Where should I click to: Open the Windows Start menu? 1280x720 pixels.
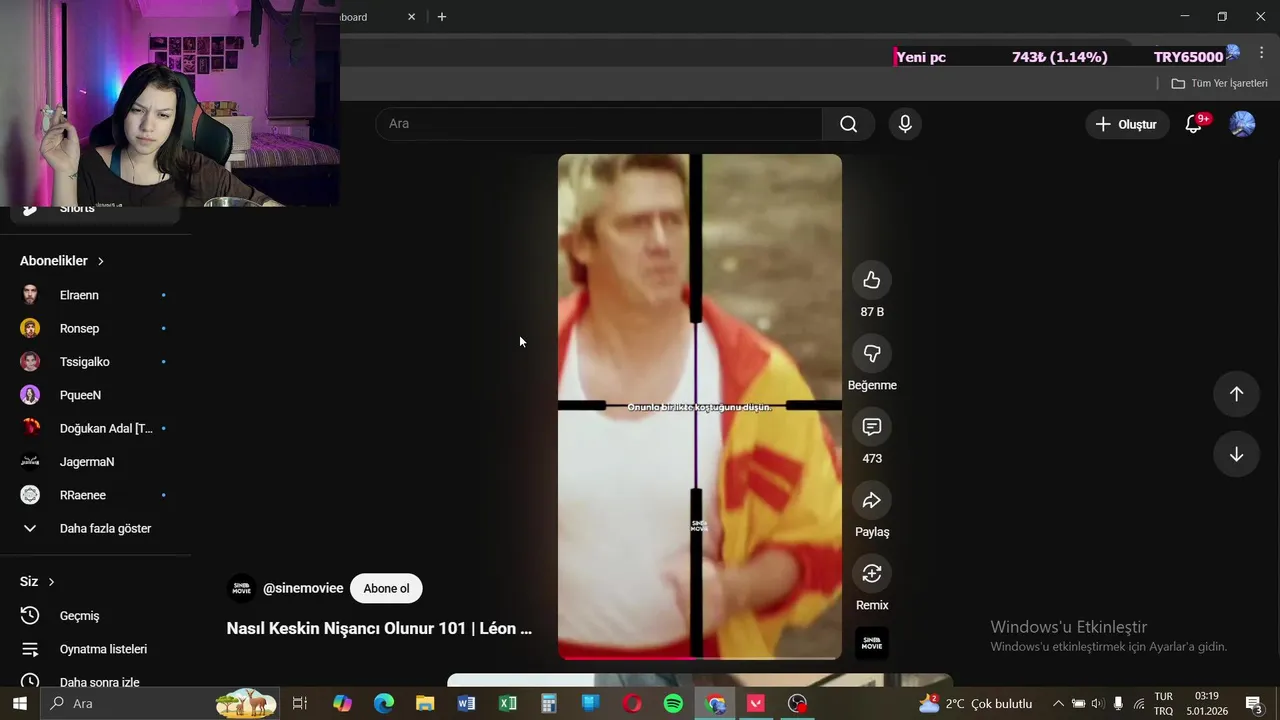pos(19,704)
